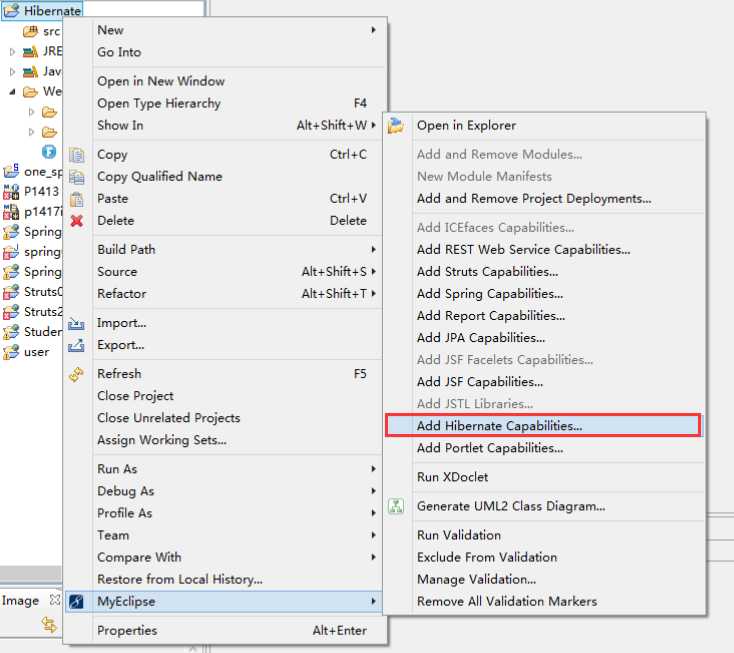Select Close Project
Viewport: 734px width, 653px height.
coord(226,396)
